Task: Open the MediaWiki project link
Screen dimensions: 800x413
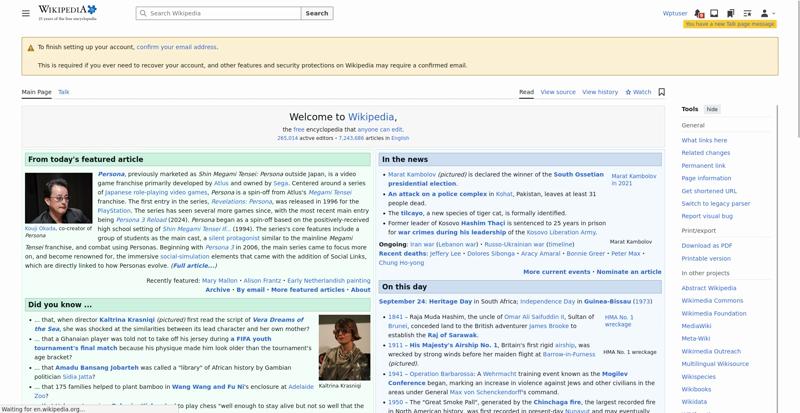Action: pyautogui.click(x=696, y=326)
